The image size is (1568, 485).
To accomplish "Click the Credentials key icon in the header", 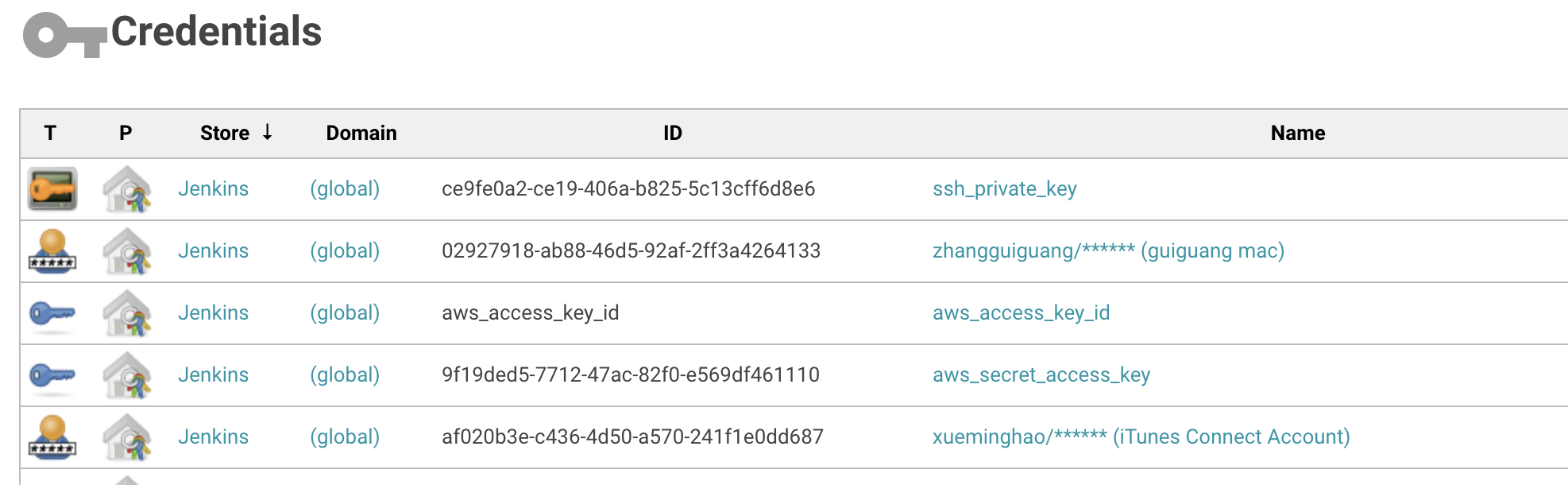I will [65, 35].
